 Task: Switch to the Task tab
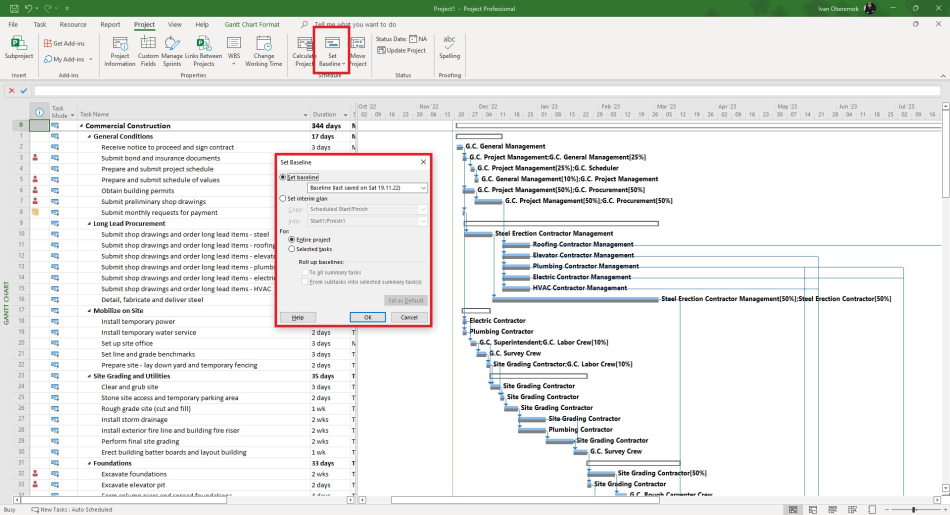point(40,24)
